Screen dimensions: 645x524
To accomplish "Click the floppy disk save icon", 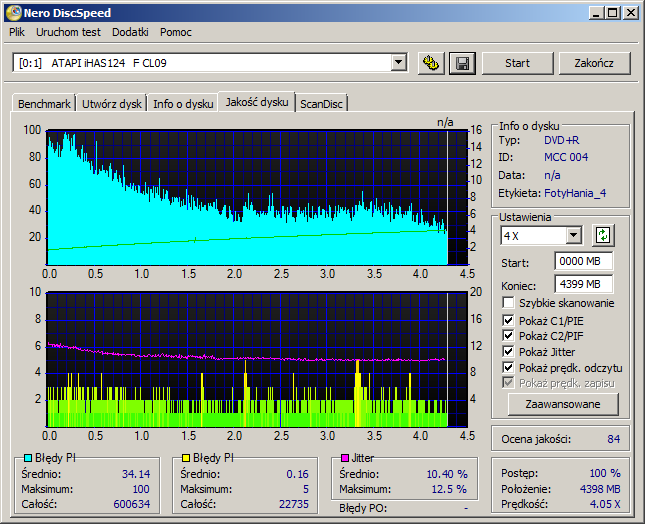I will [x=462, y=63].
